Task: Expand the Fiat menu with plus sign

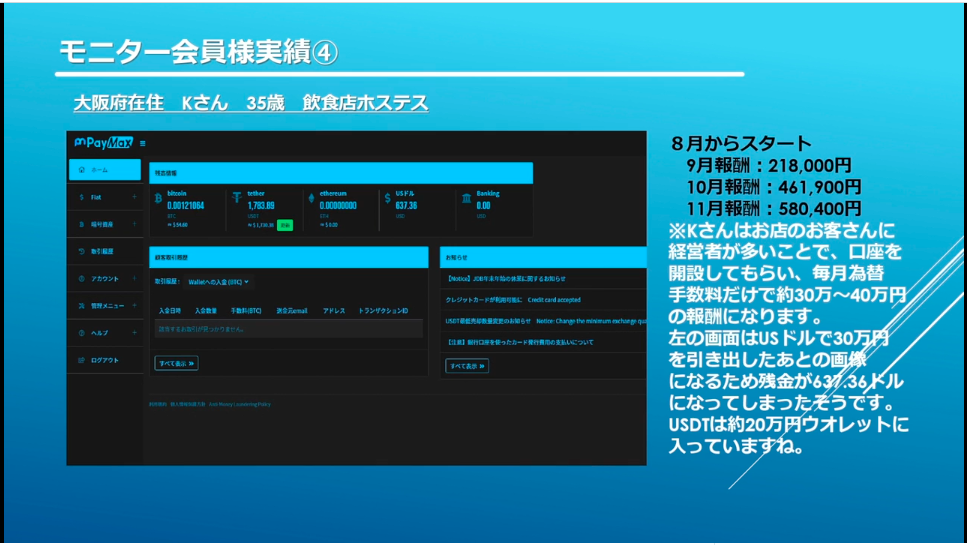Action: click(134, 197)
